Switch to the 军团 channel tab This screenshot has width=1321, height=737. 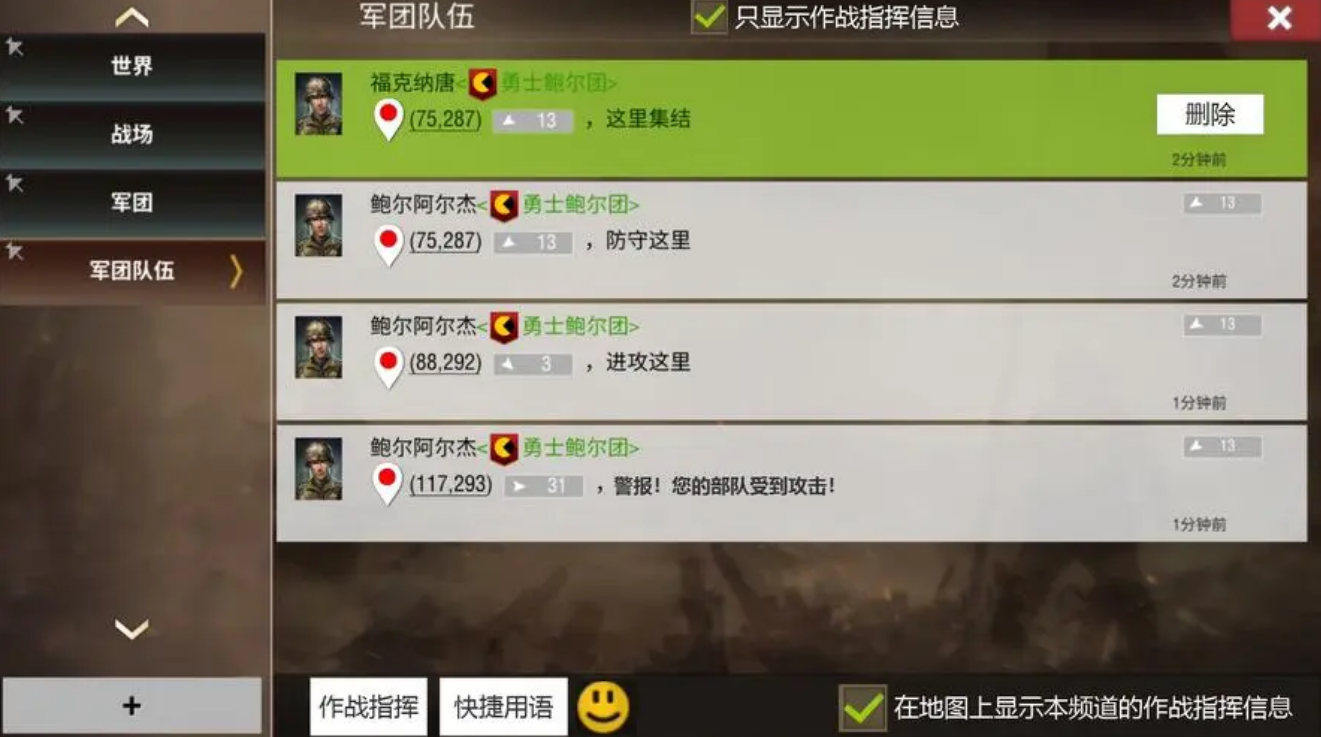click(132, 203)
